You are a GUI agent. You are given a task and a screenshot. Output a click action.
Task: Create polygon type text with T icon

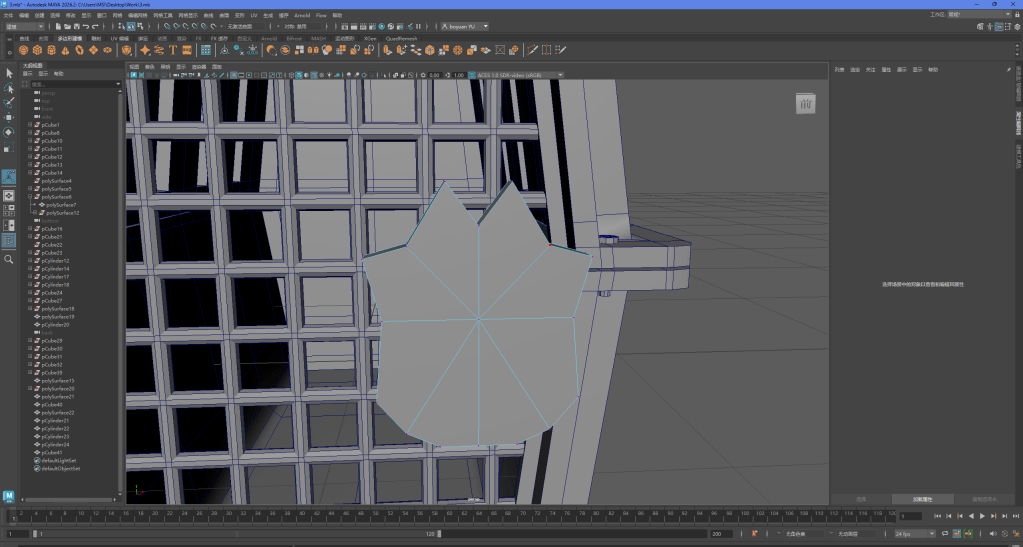[173, 50]
